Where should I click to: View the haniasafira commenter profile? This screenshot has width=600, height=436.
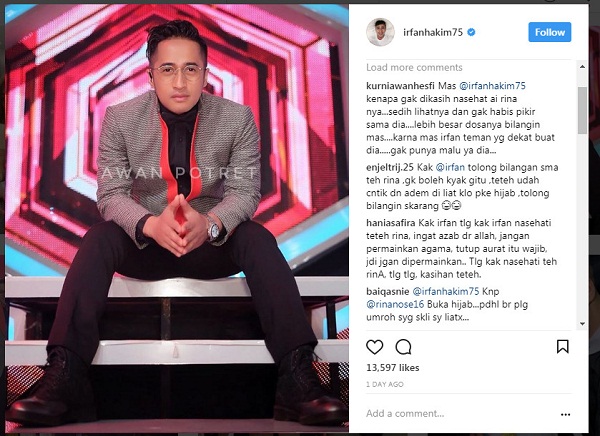click(x=391, y=223)
